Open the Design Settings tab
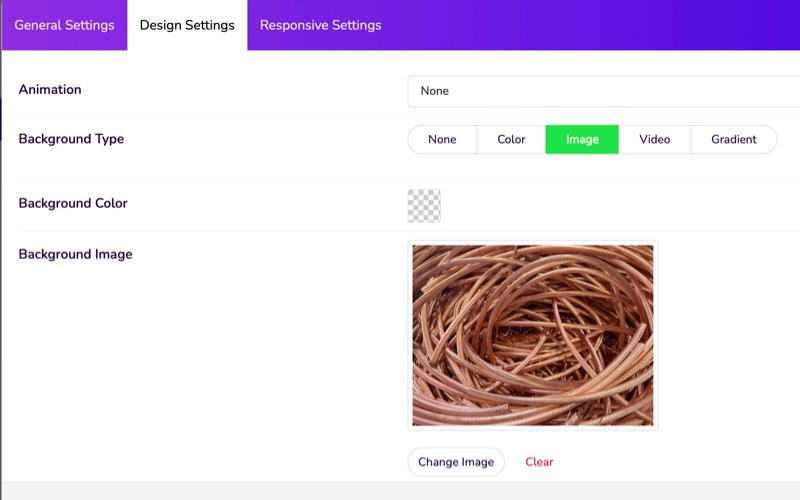Screen dimensions: 800x500 187,25
